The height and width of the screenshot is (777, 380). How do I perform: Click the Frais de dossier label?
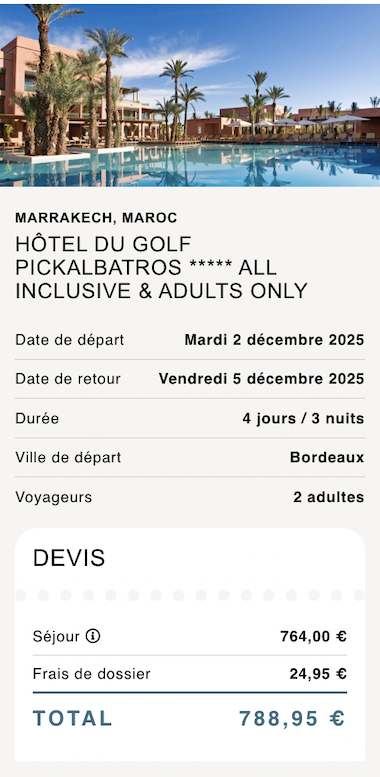pos(92,674)
